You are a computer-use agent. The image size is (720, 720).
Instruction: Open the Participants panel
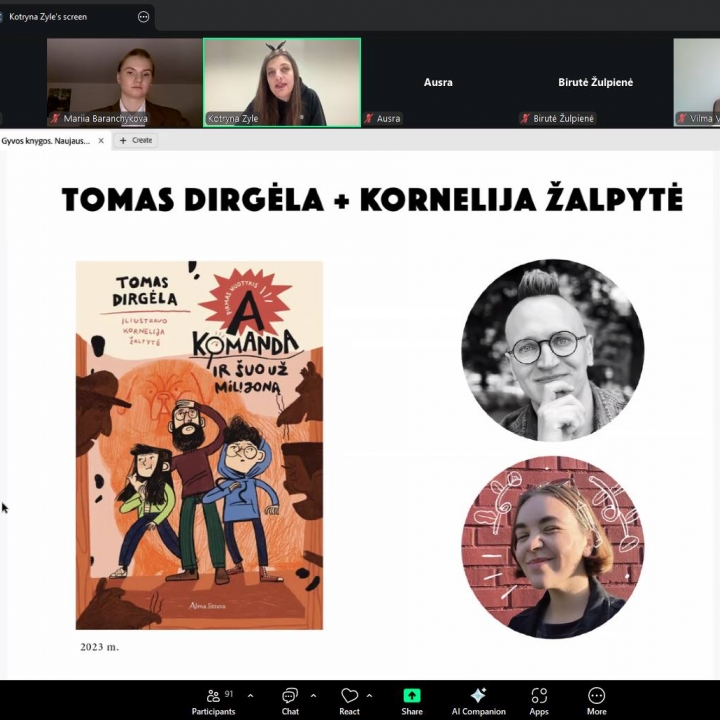213,699
